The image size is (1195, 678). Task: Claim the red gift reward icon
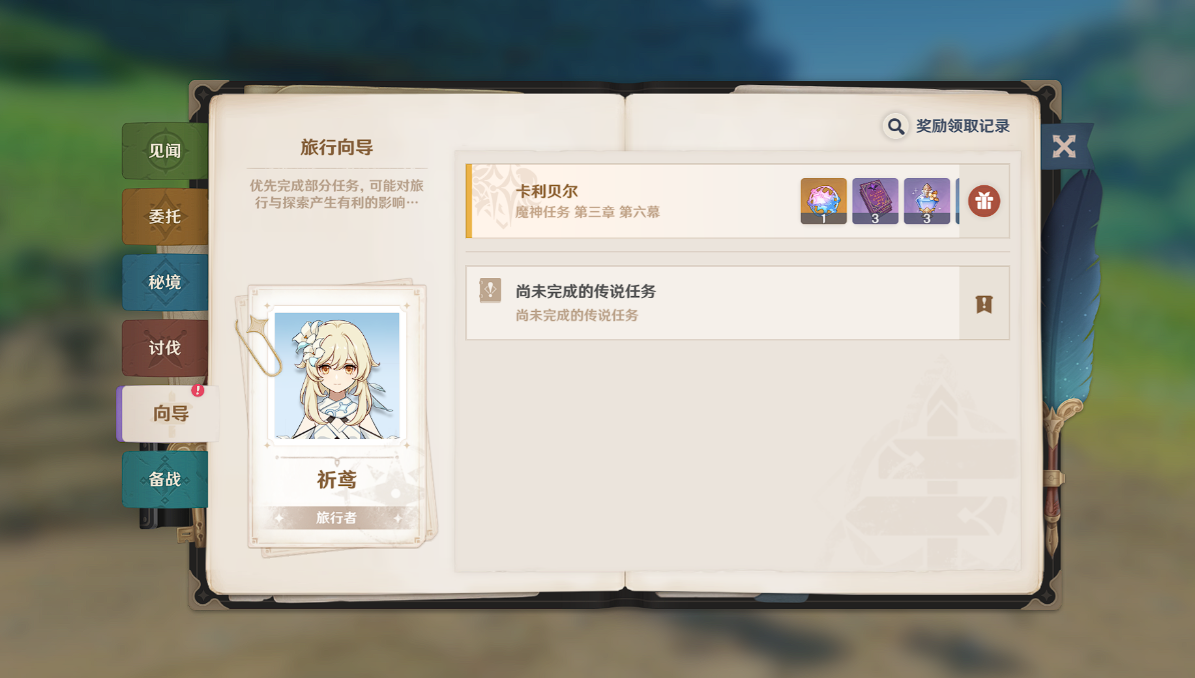(984, 201)
